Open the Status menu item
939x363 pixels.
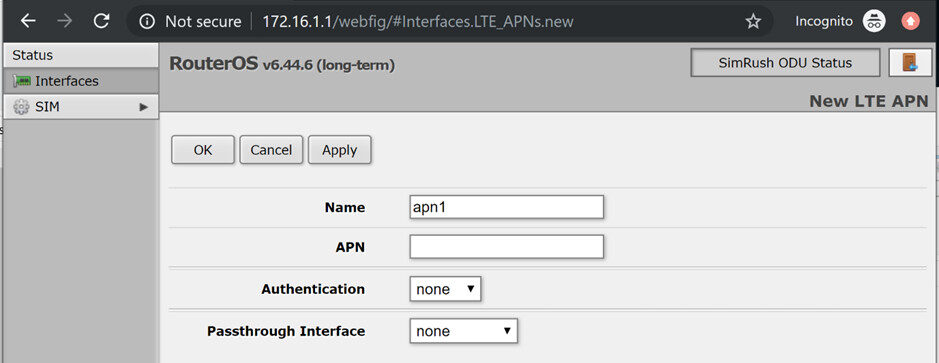(81, 55)
